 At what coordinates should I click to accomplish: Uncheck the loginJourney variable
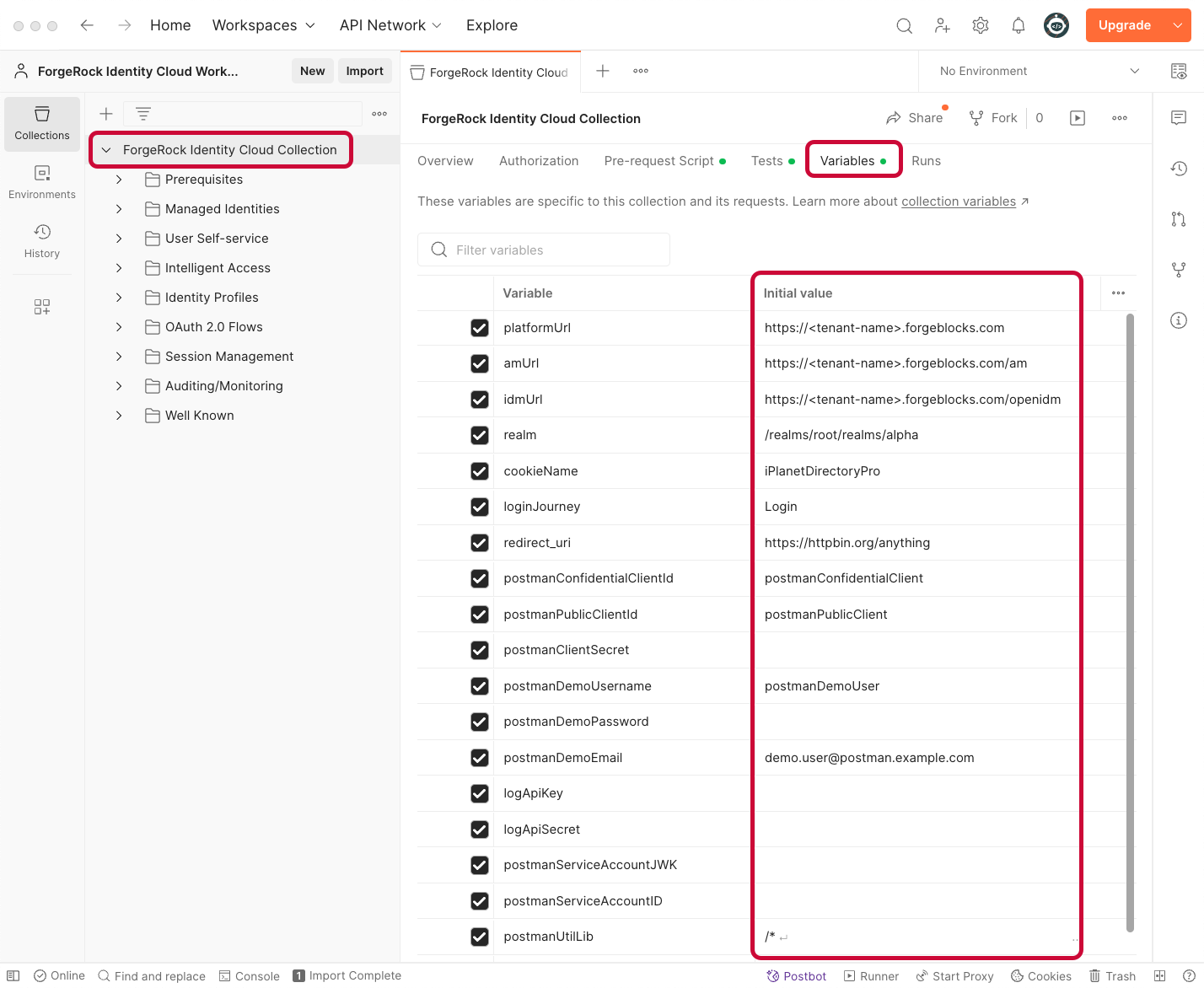(480, 507)
